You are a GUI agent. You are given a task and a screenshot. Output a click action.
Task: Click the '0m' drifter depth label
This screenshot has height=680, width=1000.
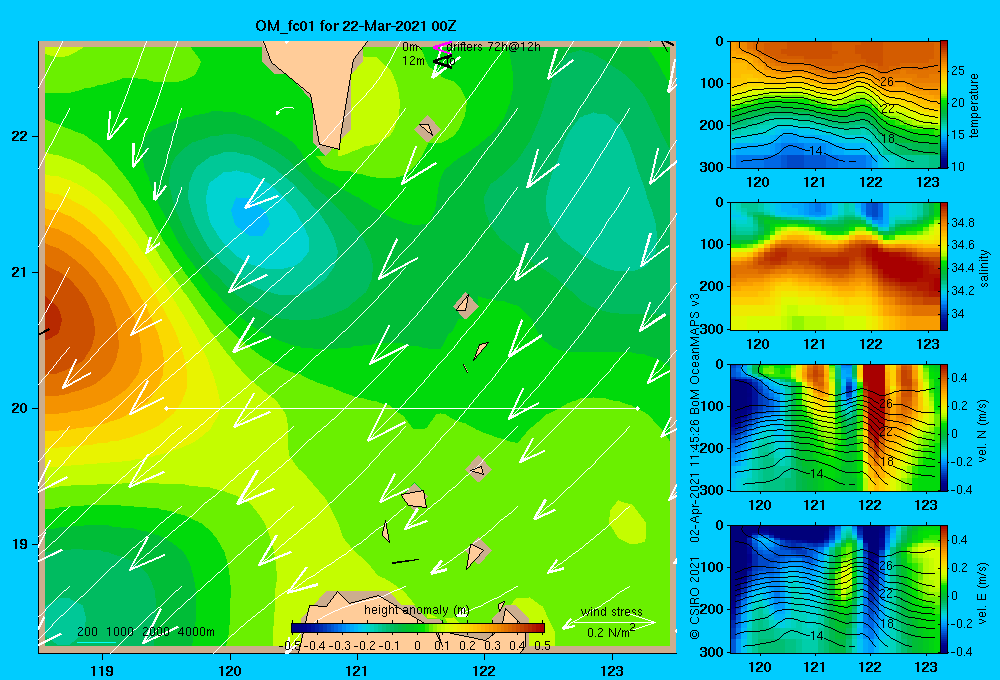[410, 47]
